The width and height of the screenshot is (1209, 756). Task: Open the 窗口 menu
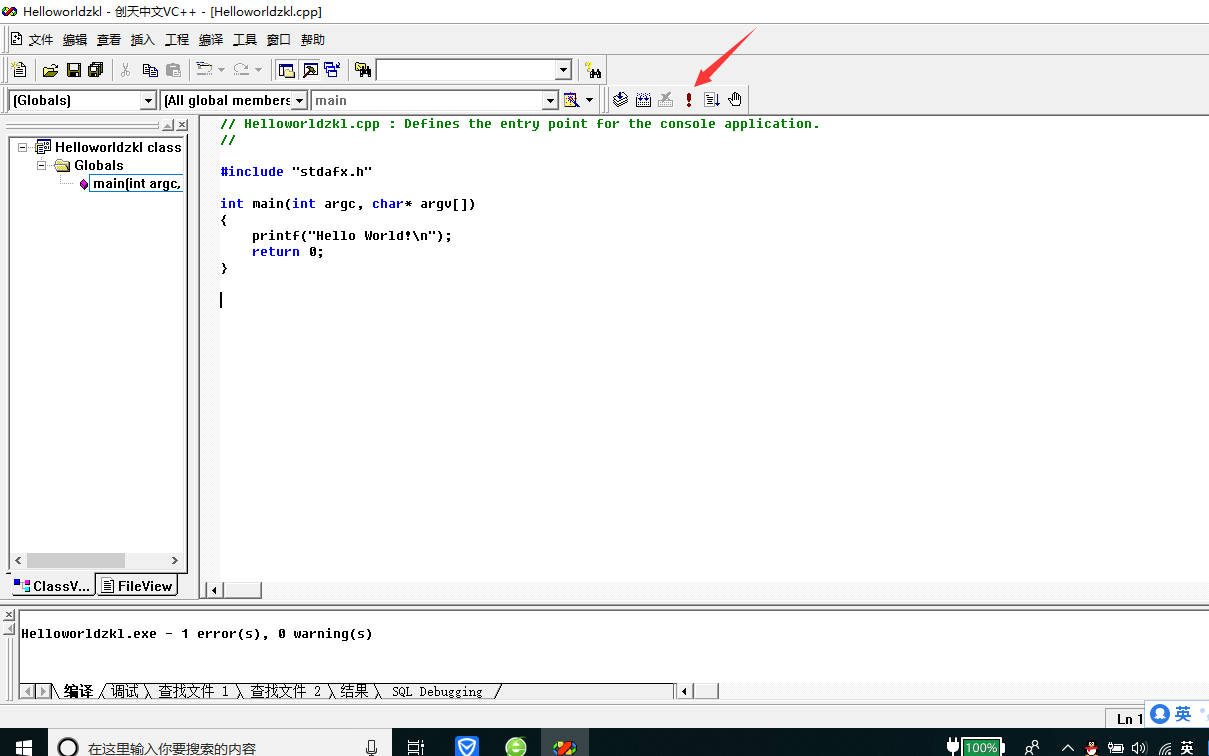[279, 40]
